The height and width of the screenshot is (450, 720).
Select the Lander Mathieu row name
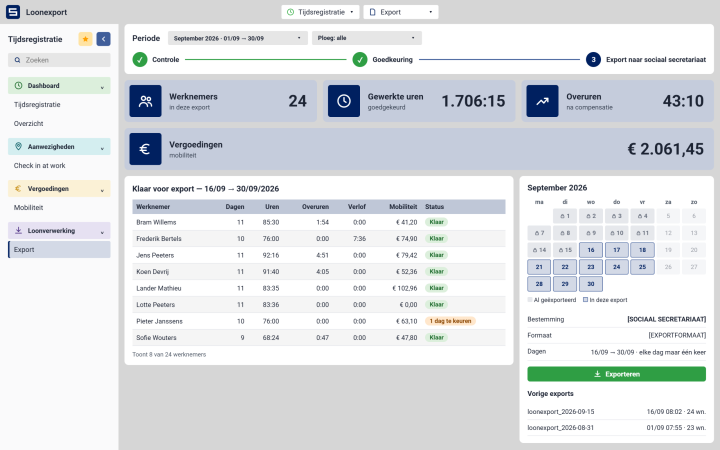point(158,288)
